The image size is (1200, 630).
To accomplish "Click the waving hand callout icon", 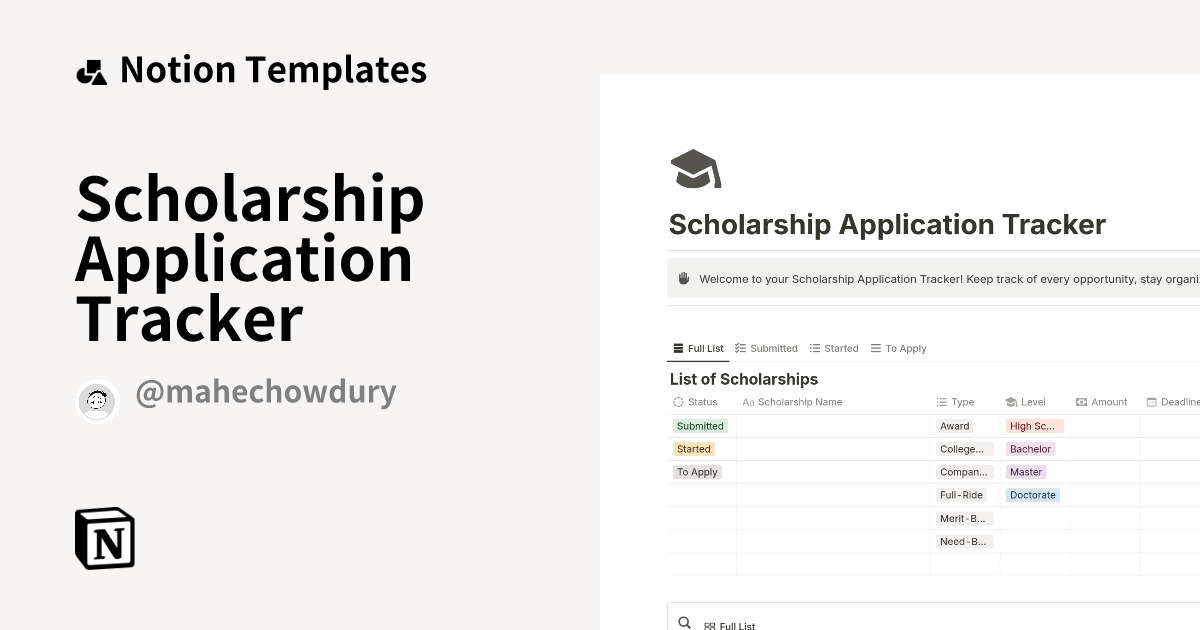I will pyautogui.click(x=684, y=279).
